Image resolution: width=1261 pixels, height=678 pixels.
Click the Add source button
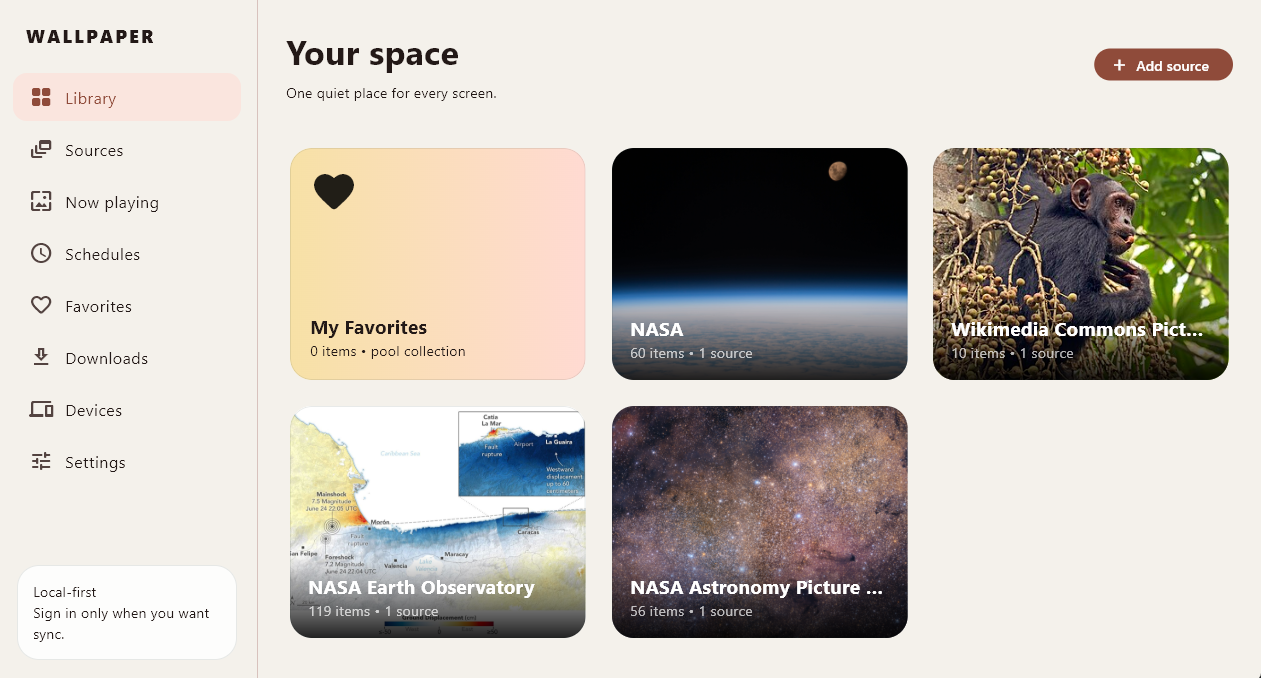[1163, 65]
